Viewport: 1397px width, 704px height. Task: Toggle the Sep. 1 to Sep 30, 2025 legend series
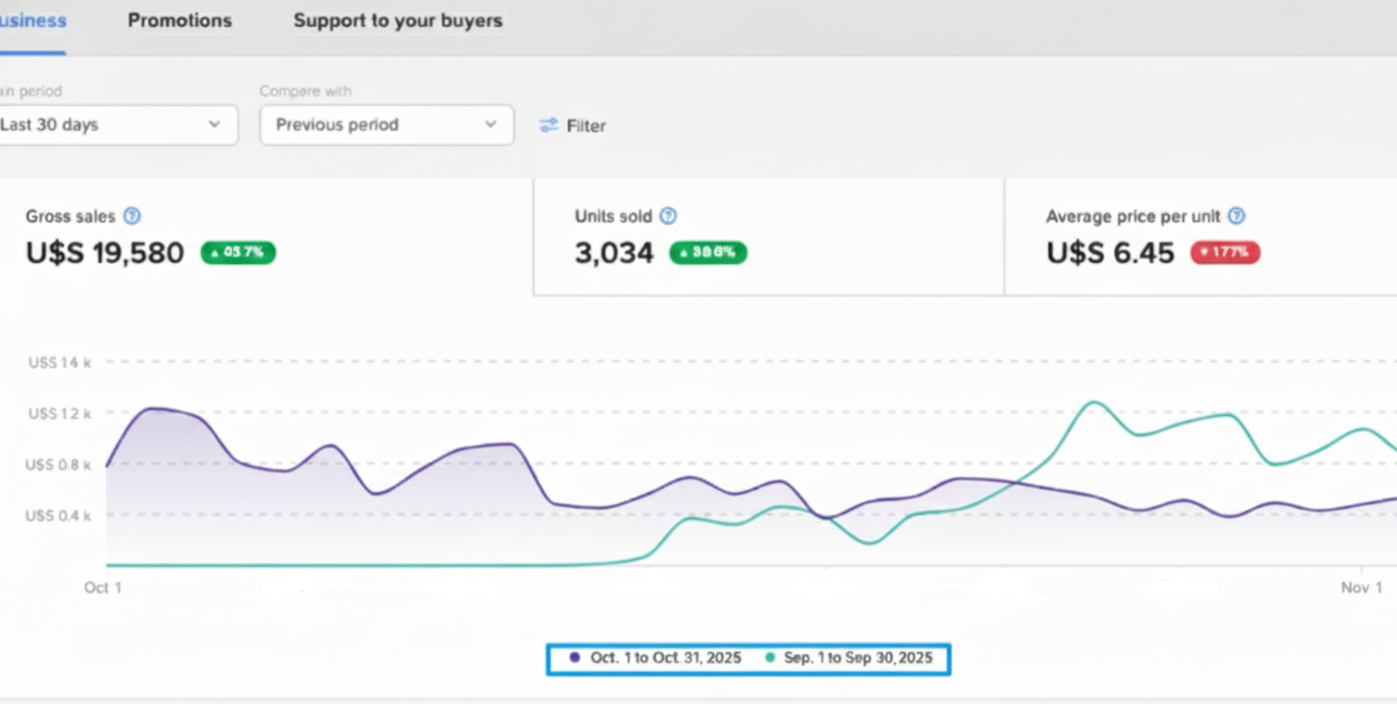(849, 658)
